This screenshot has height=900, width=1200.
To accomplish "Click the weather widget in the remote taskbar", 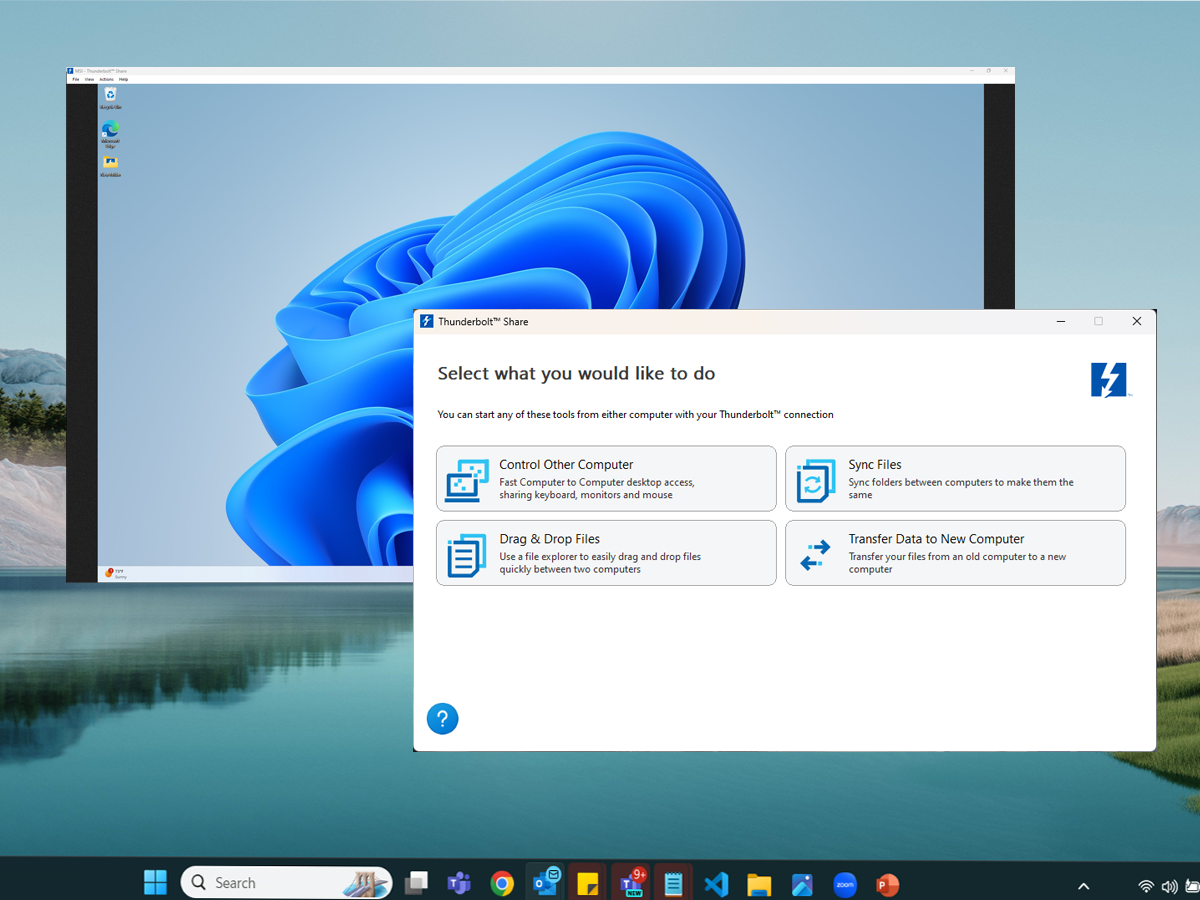I will (115, 574).
